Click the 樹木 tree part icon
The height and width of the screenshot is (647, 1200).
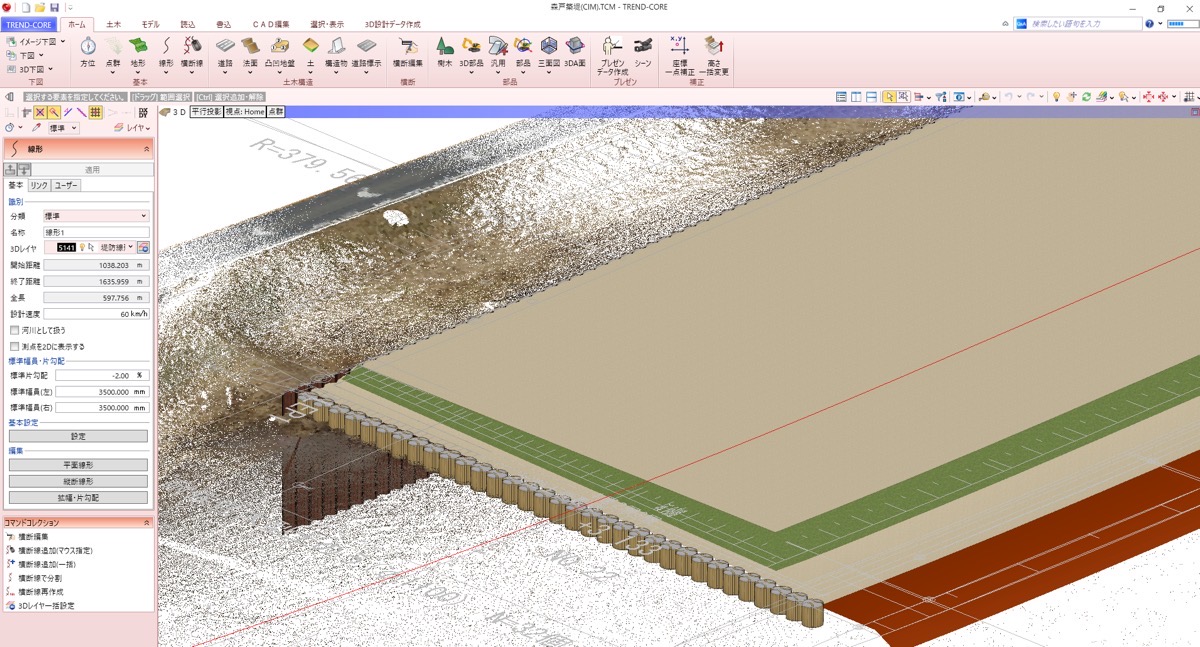[x=445, y=47]
